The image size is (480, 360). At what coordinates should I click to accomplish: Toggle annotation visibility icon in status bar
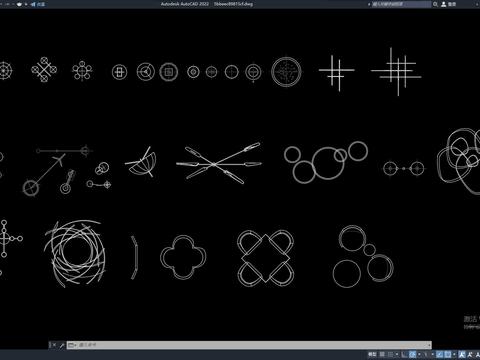[x=462, y=354]
